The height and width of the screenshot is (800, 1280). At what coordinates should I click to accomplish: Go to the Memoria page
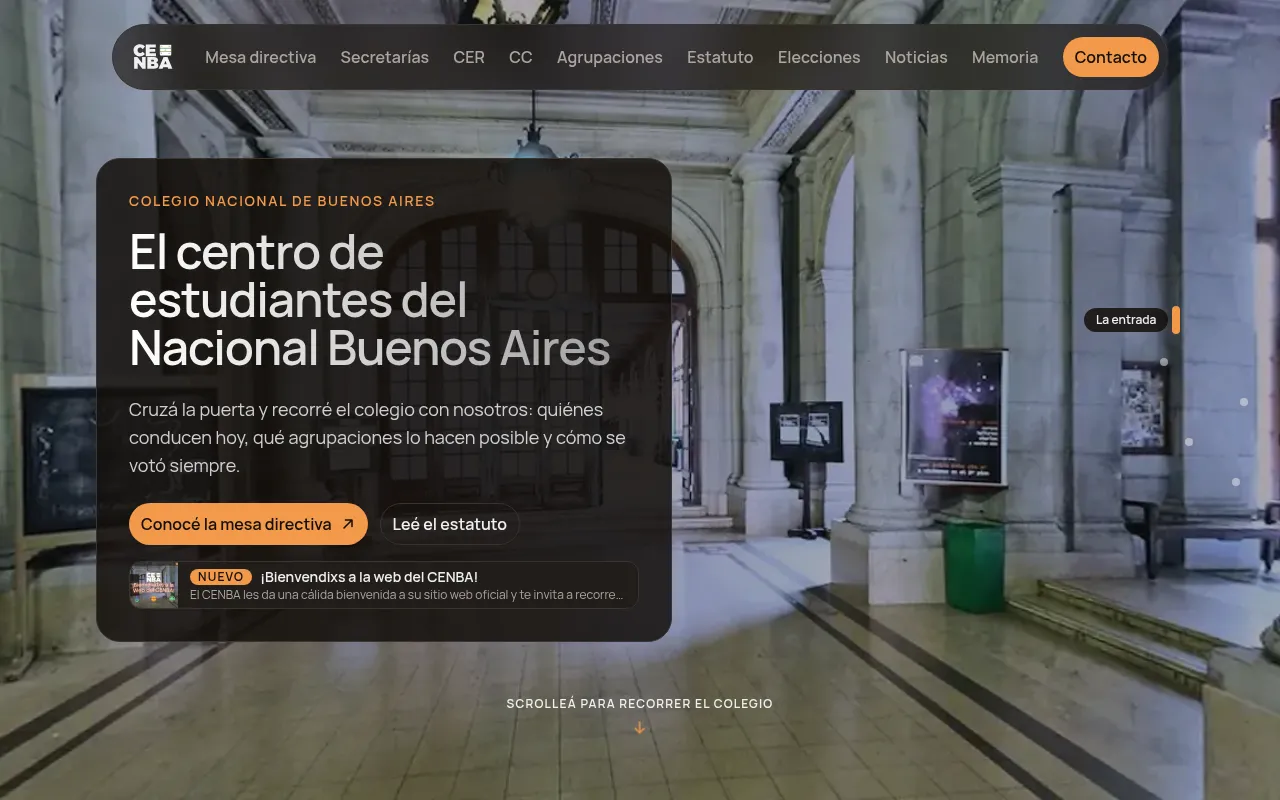tap(1005, 57)
